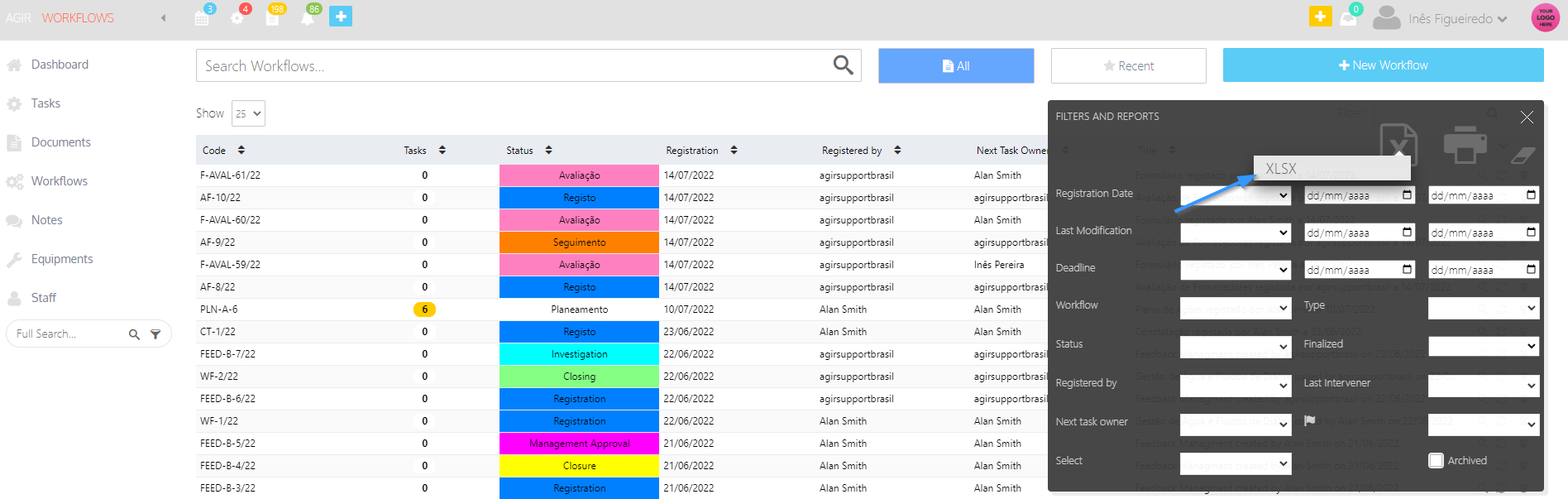Tick the Archived checkbox
1568x499 pixels.
tap(1437, 460)
